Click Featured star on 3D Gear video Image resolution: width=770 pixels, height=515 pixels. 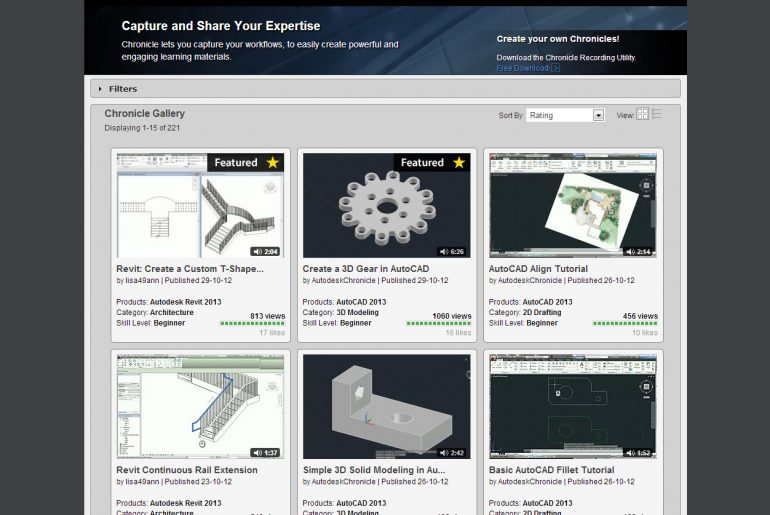point(458,163)
